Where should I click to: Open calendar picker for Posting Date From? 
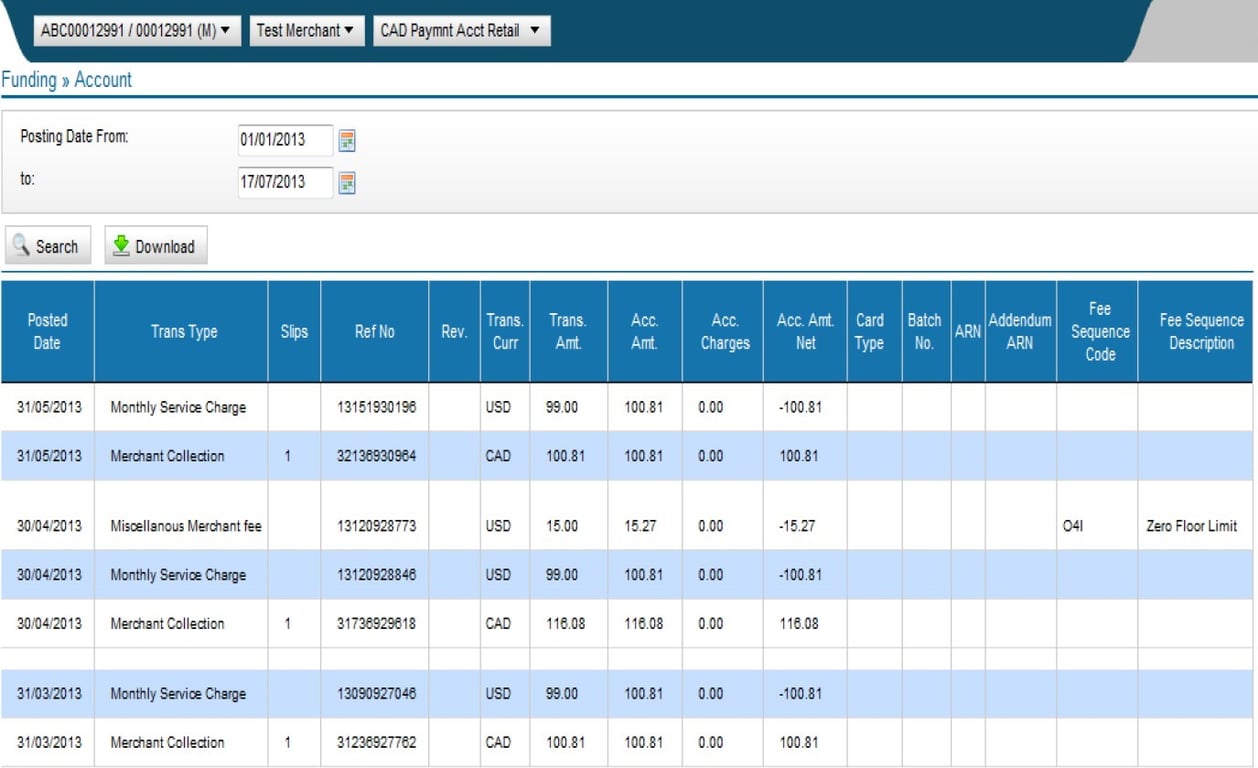pyautogui.click(x=347, y=141)
